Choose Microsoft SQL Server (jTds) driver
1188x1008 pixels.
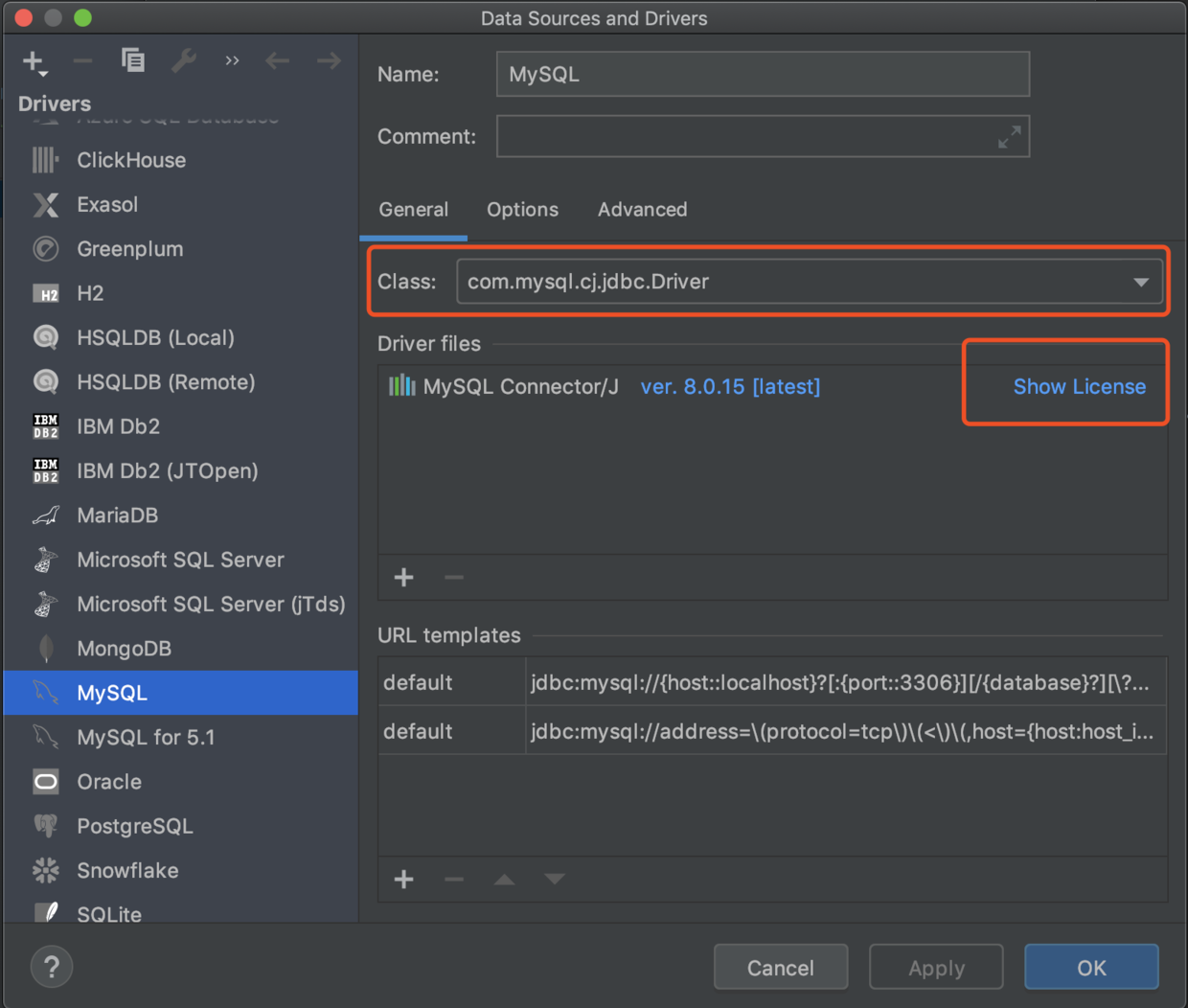(x=211, y=604)
